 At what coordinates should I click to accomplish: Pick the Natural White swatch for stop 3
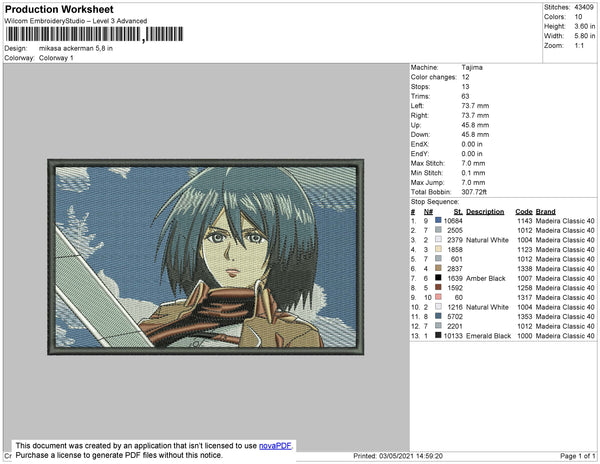point(438,239)
